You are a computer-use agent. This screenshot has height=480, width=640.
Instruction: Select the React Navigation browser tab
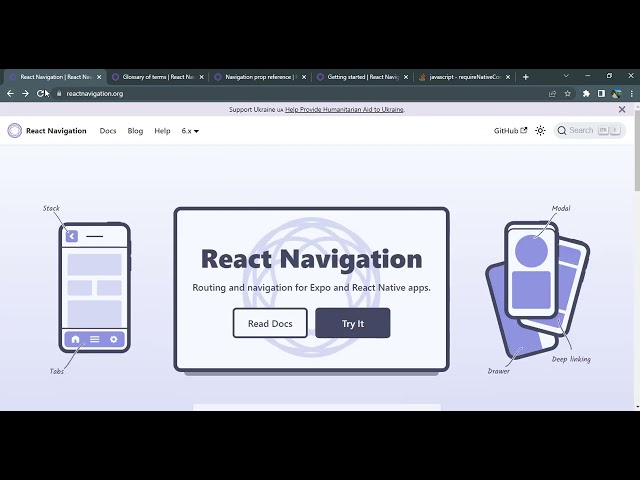coord(55,77)
